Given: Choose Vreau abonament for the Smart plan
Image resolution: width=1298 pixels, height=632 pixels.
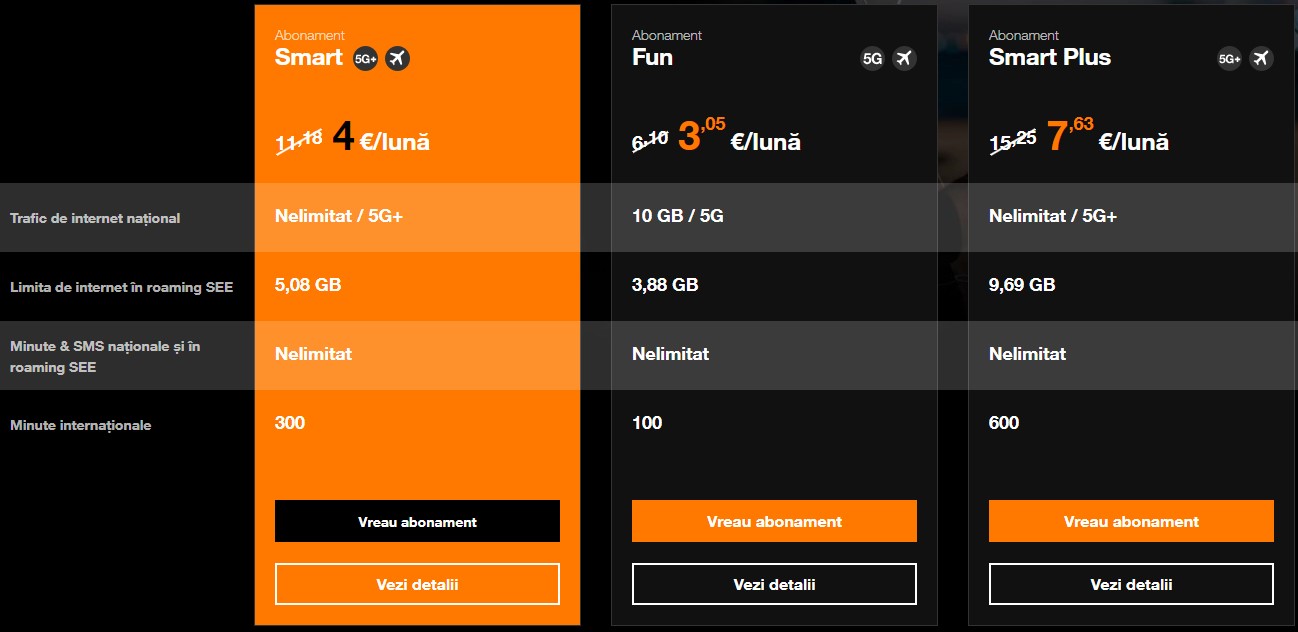Looking at the screenshot, I should (x=417, y=521).
